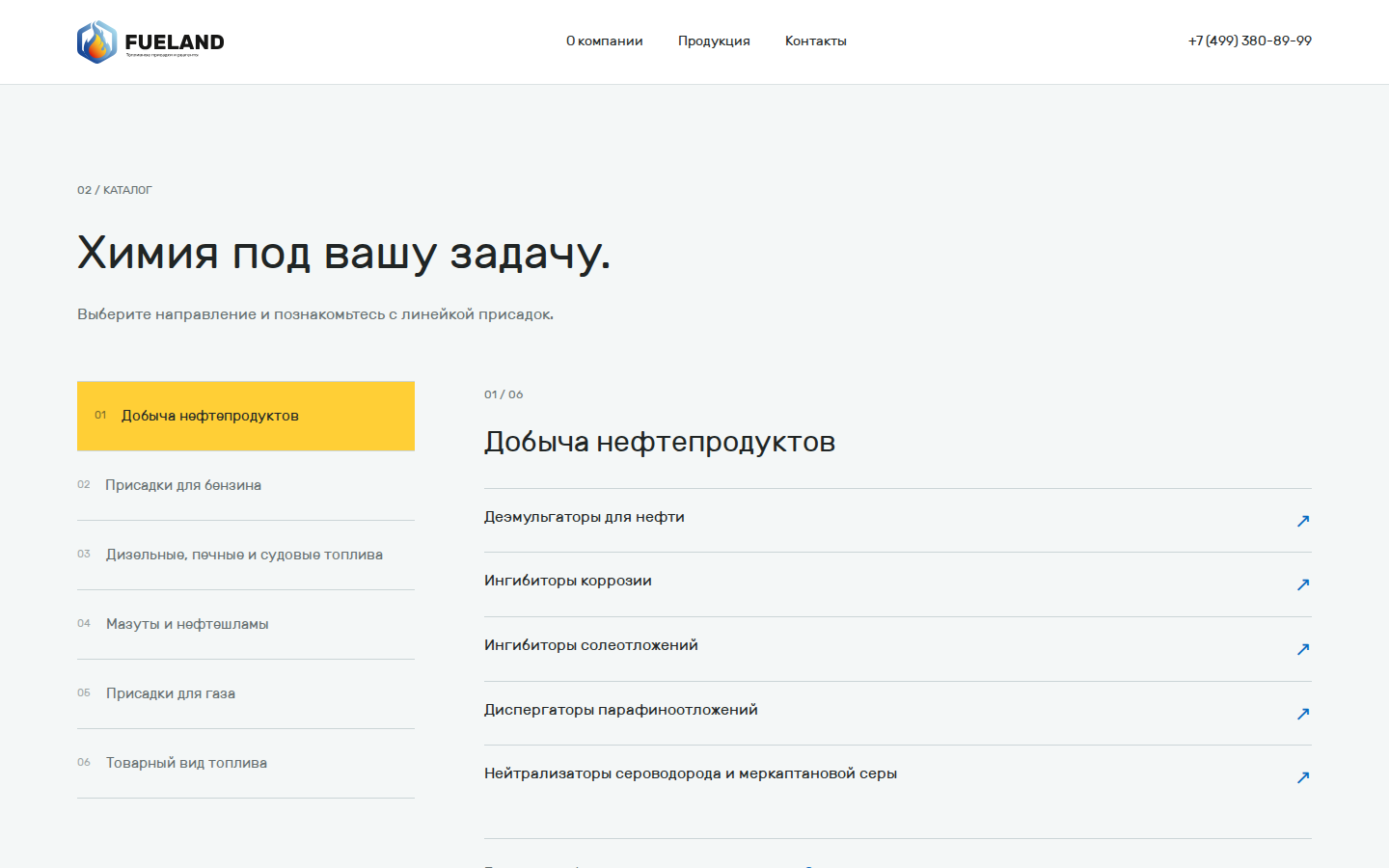This screenshot has height=868, width=1389.
Task: Click arrow icon beside Ингибиторы солеотложений
Action: coord(1303,649)
